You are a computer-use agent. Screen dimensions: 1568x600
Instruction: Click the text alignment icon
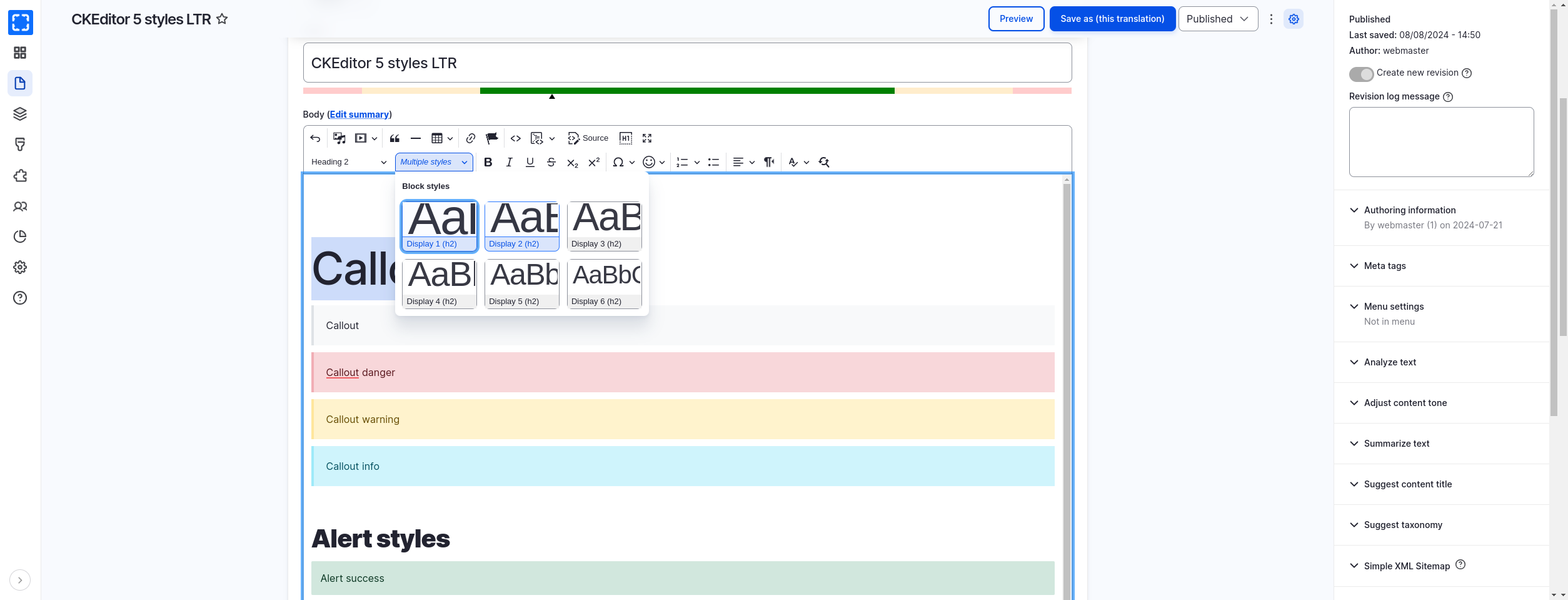[738, 162]
